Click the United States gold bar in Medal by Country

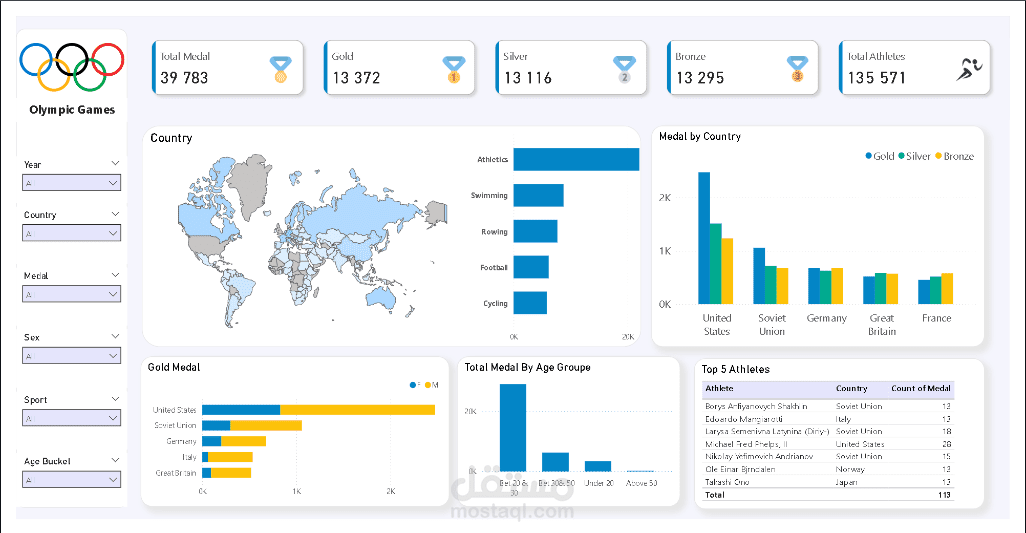tap(704, 238)
